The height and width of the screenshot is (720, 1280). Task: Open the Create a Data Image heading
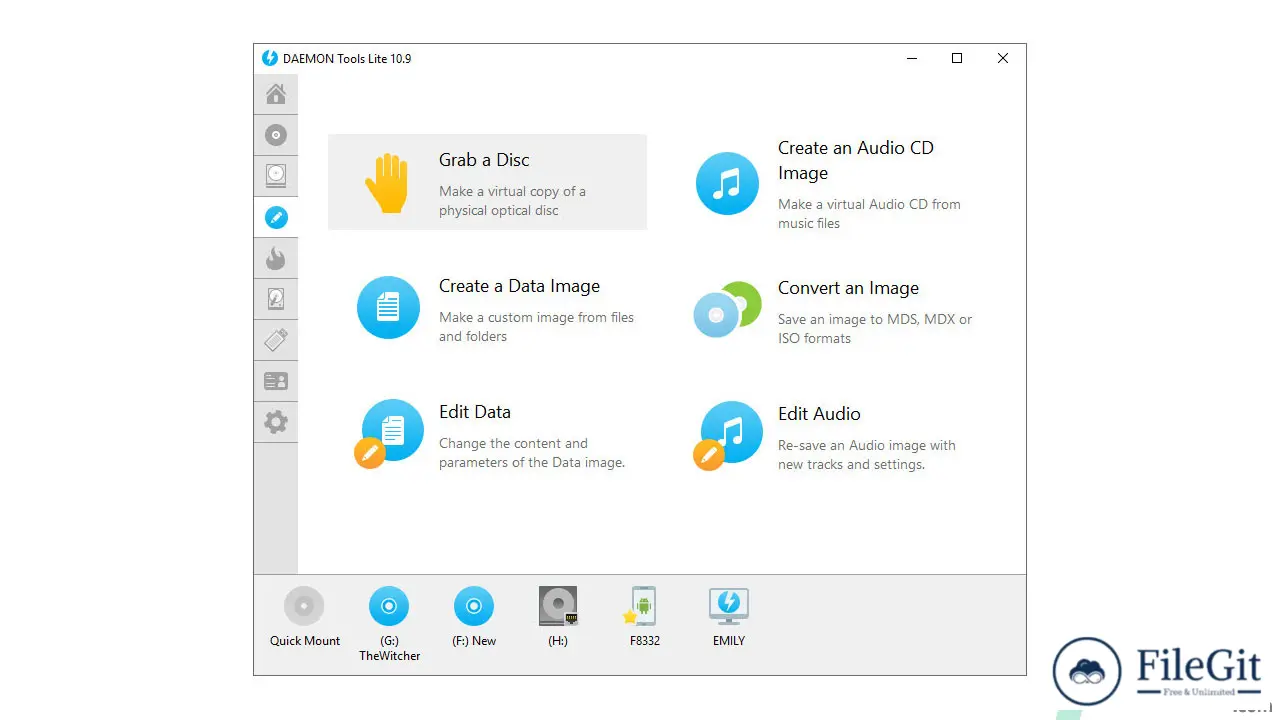click(x=519, y=286)
